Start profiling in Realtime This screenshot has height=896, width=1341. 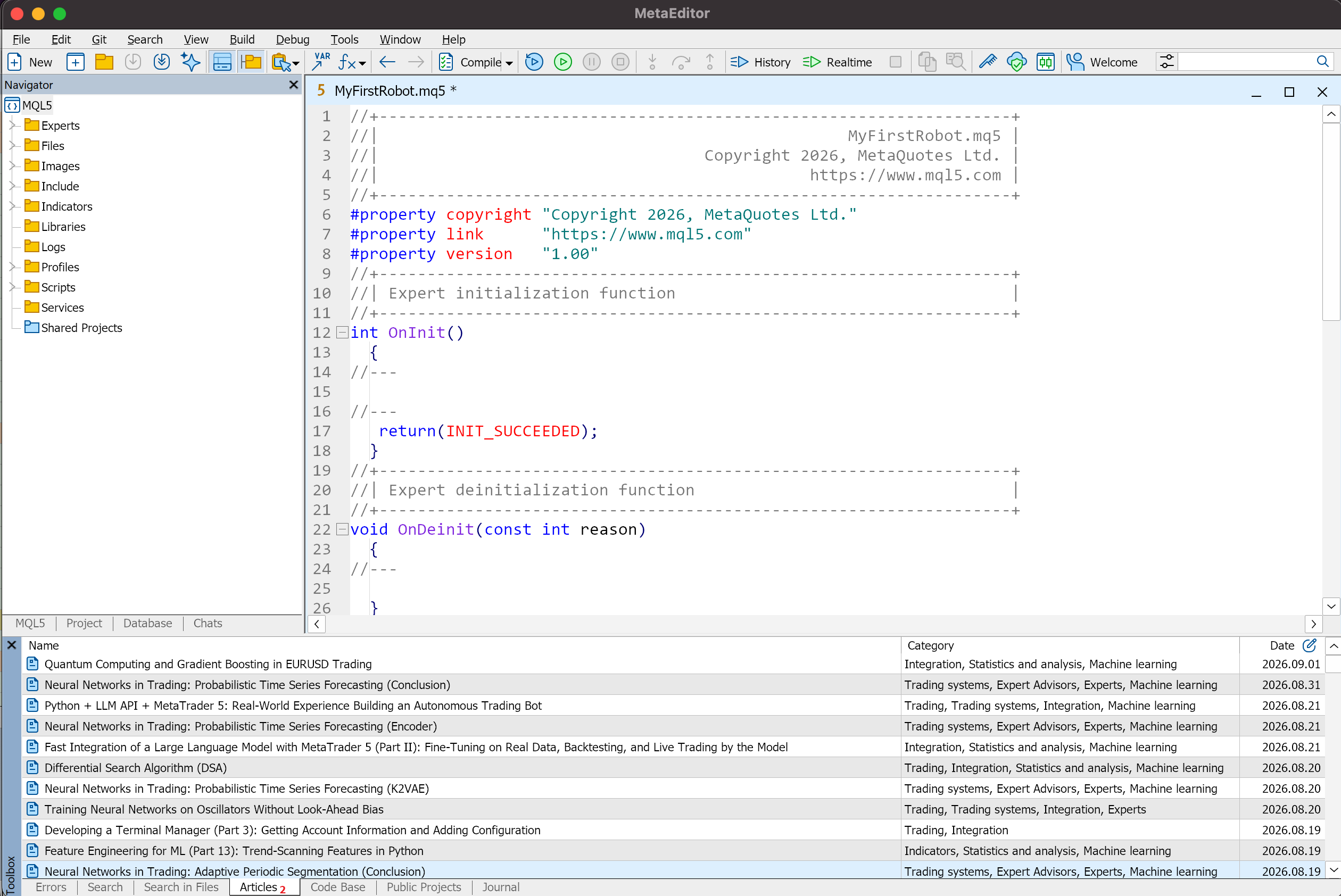(837, 62)
